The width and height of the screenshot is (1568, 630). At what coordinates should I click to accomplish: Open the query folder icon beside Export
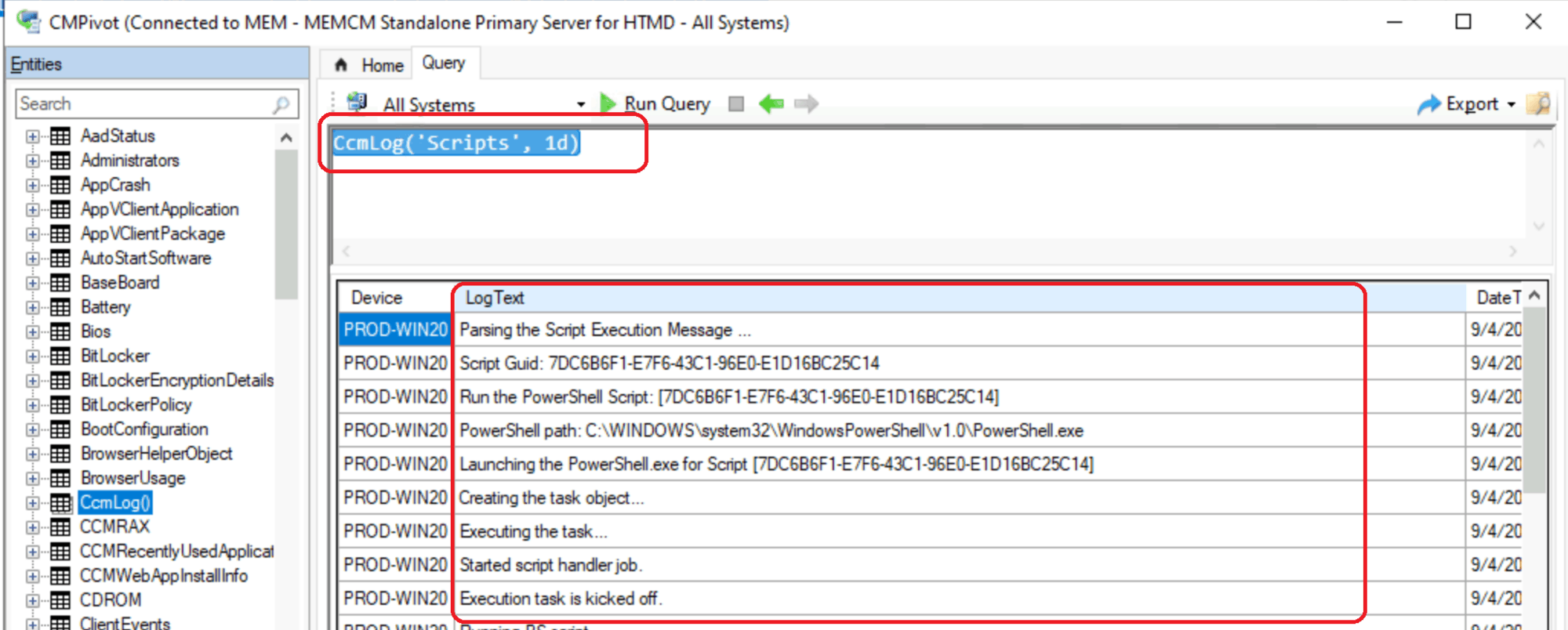pyautogui.click(x=1539, y=103)
